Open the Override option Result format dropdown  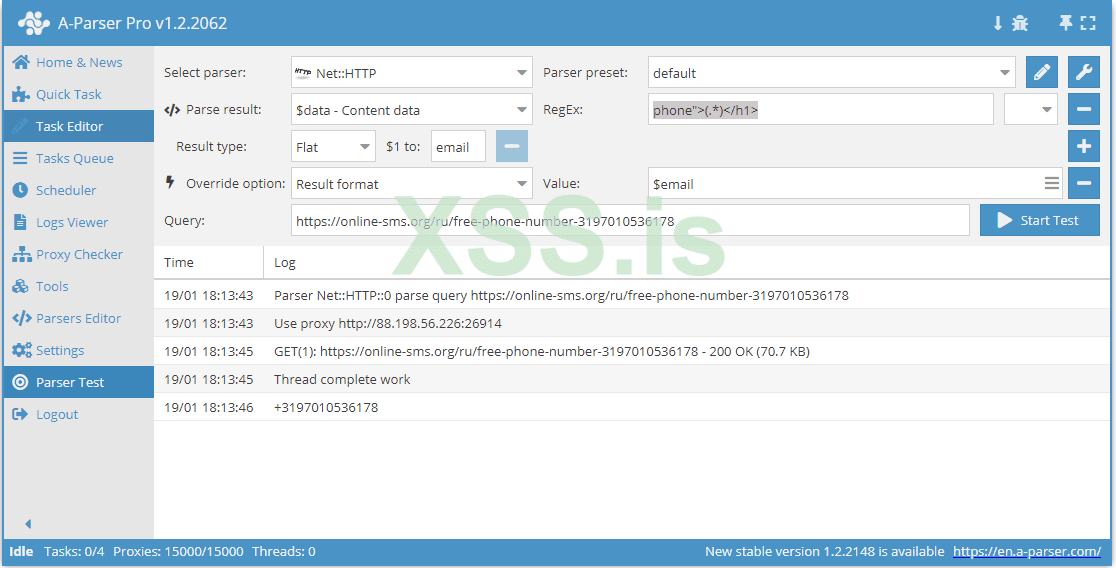[x=411, y=184]
